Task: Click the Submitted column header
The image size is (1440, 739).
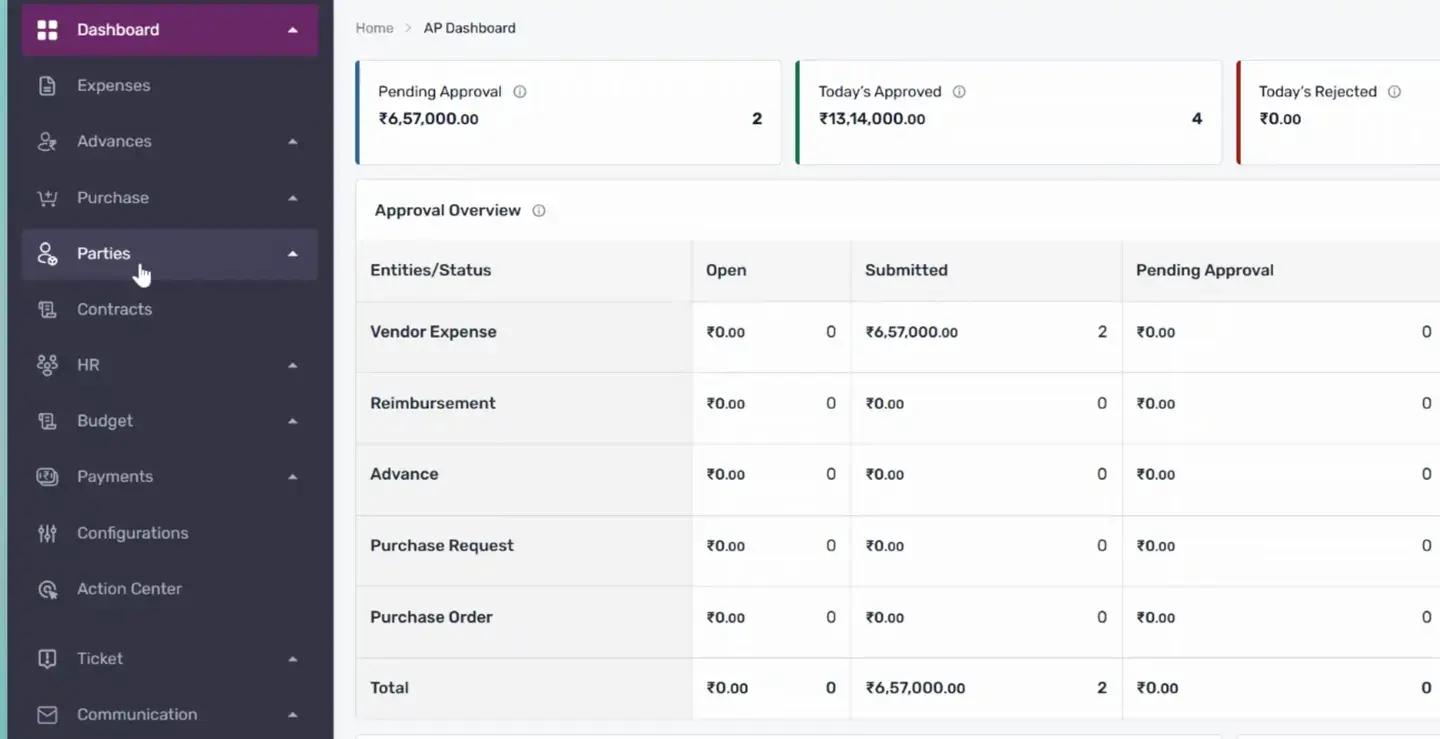Action: [x=906, y=270]
